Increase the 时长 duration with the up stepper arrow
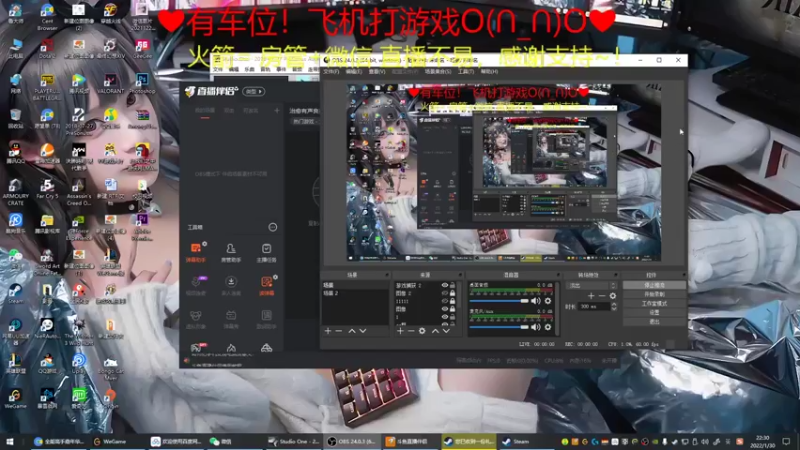Viewport: 800px width, 450px height. coord(614,304)
